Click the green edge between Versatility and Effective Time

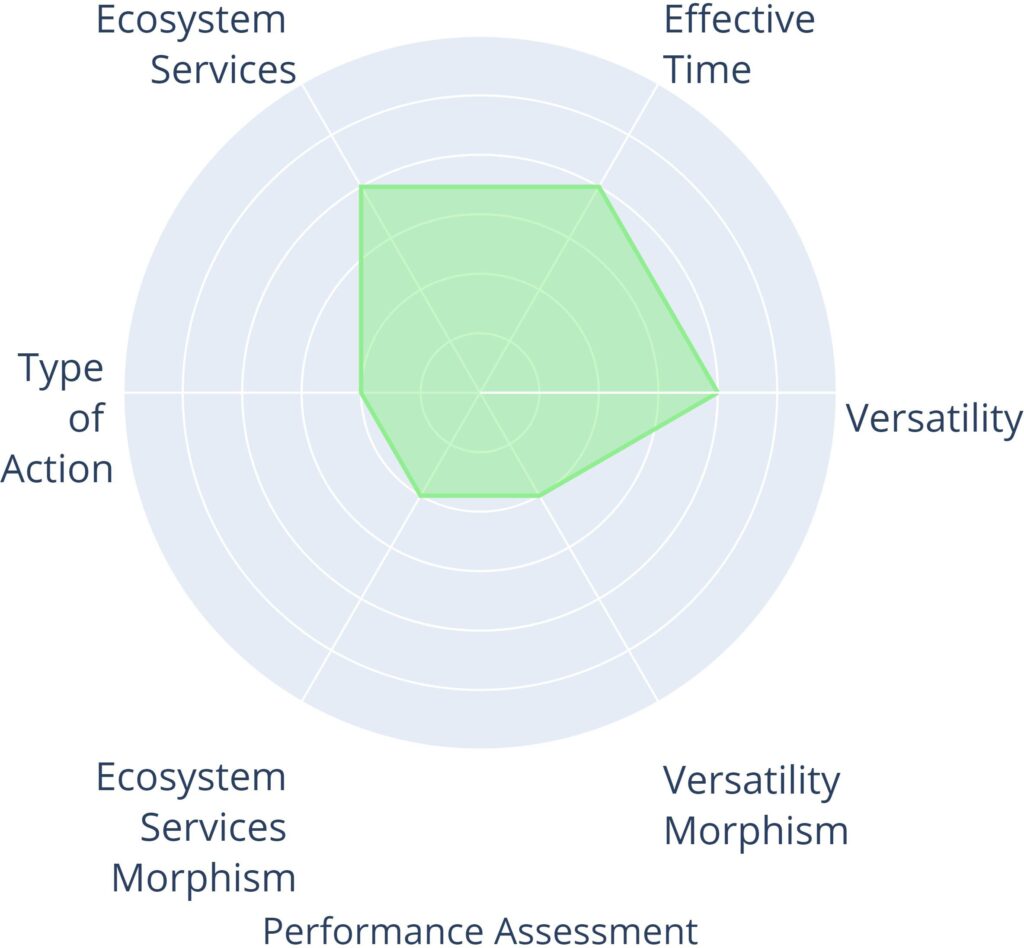tap(658, 290)
